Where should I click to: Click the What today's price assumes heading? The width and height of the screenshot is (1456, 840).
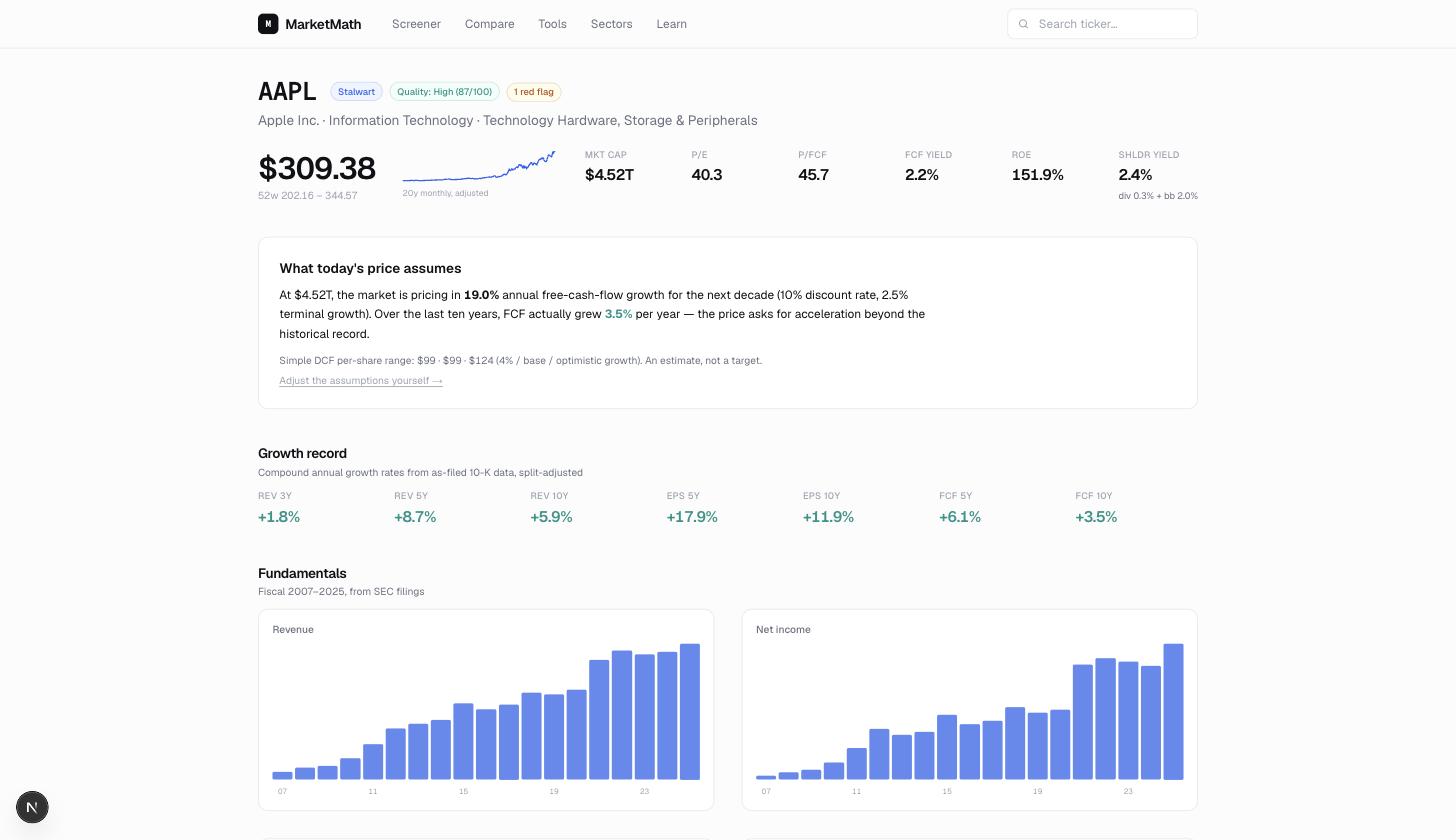[370, 268]
